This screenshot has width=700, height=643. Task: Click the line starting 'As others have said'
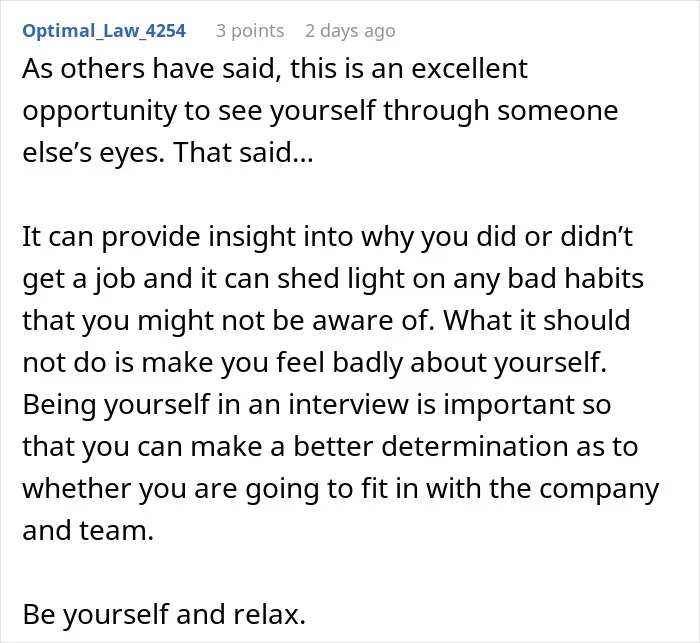(x=275, y=69)
